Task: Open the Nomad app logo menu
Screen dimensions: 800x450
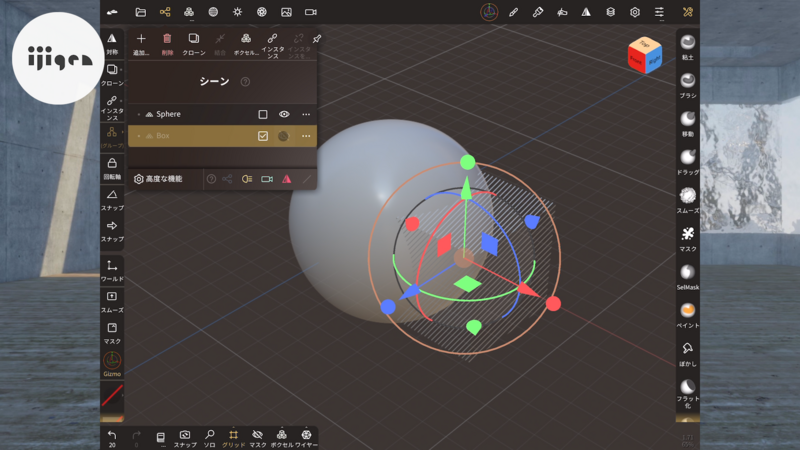Action: click(x=112, y=12)
